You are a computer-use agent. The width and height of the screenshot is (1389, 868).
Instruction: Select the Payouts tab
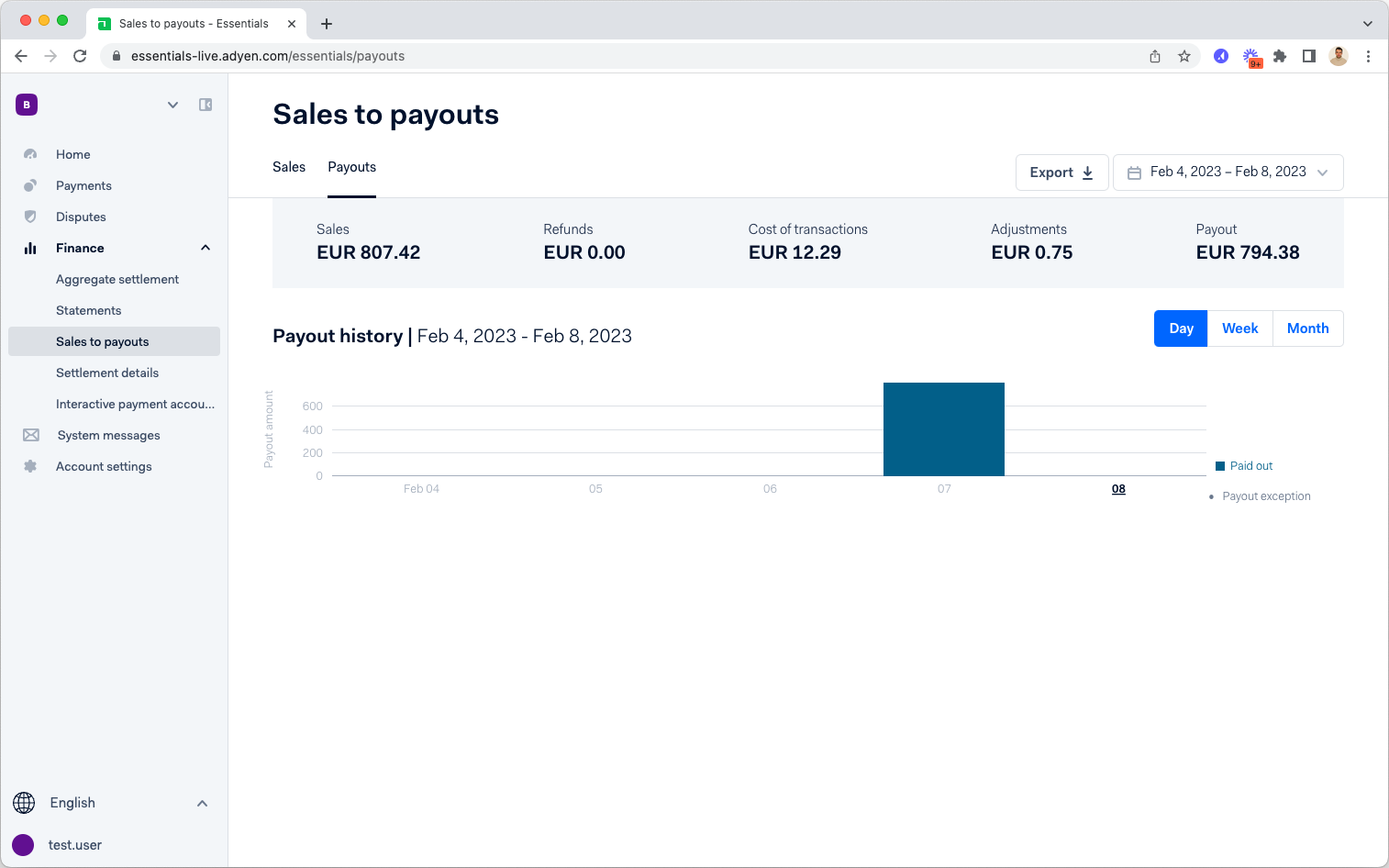tap(352, 167)
